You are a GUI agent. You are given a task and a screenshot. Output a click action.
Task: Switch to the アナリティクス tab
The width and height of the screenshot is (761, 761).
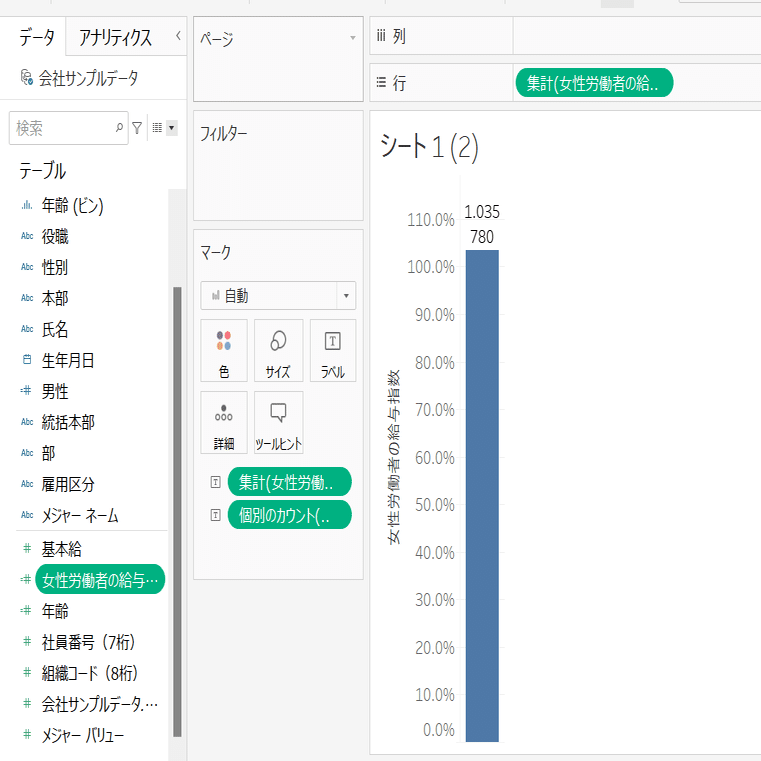(x=116, y=37)
